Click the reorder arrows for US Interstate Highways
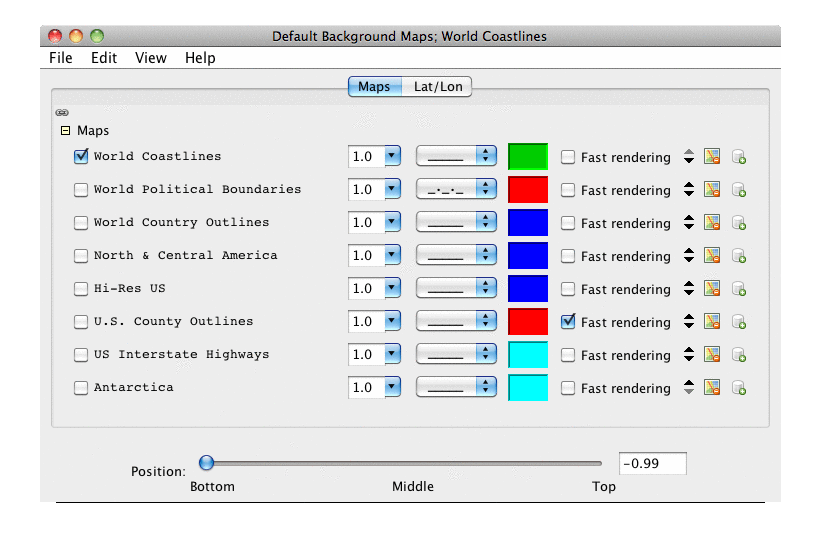 point(689,355)
